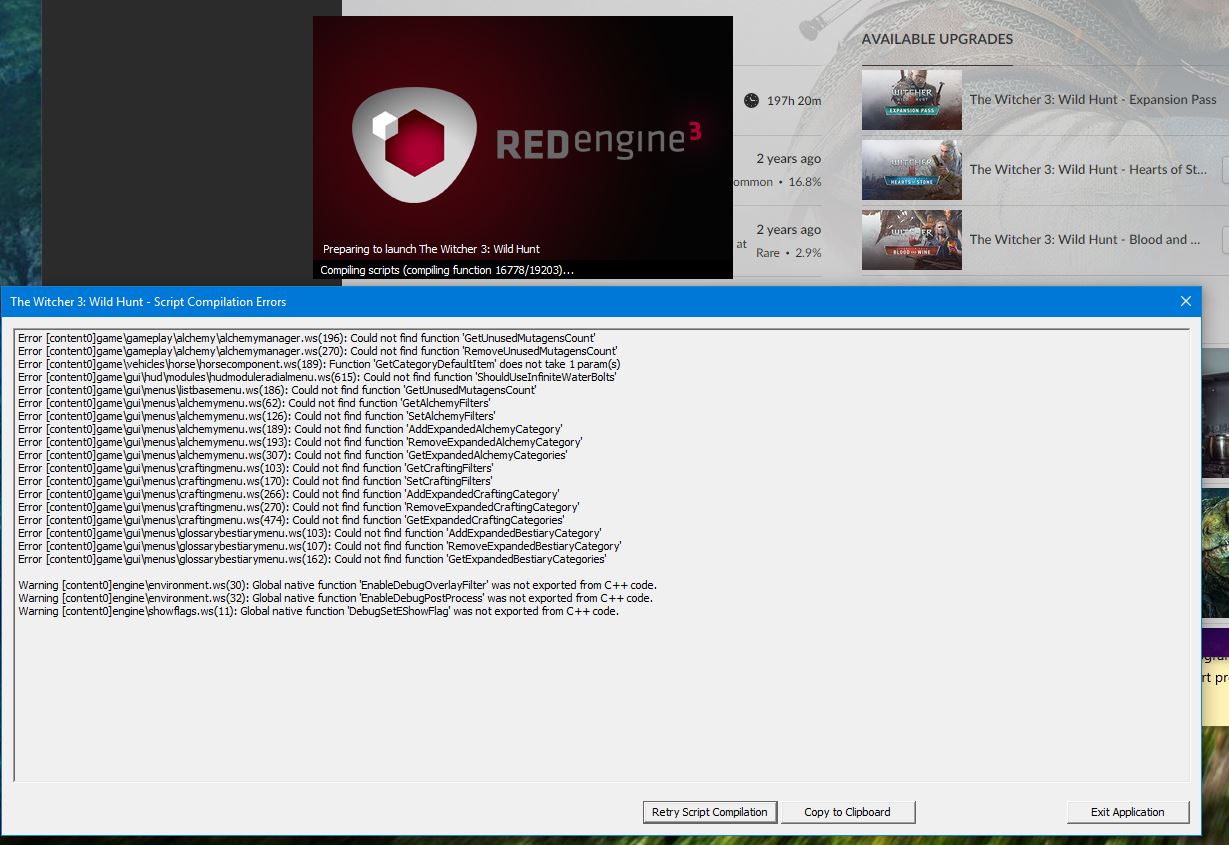Screen dimensions: 1229x845
Task: Click the Exit Application button
Action: [1128, 812]
